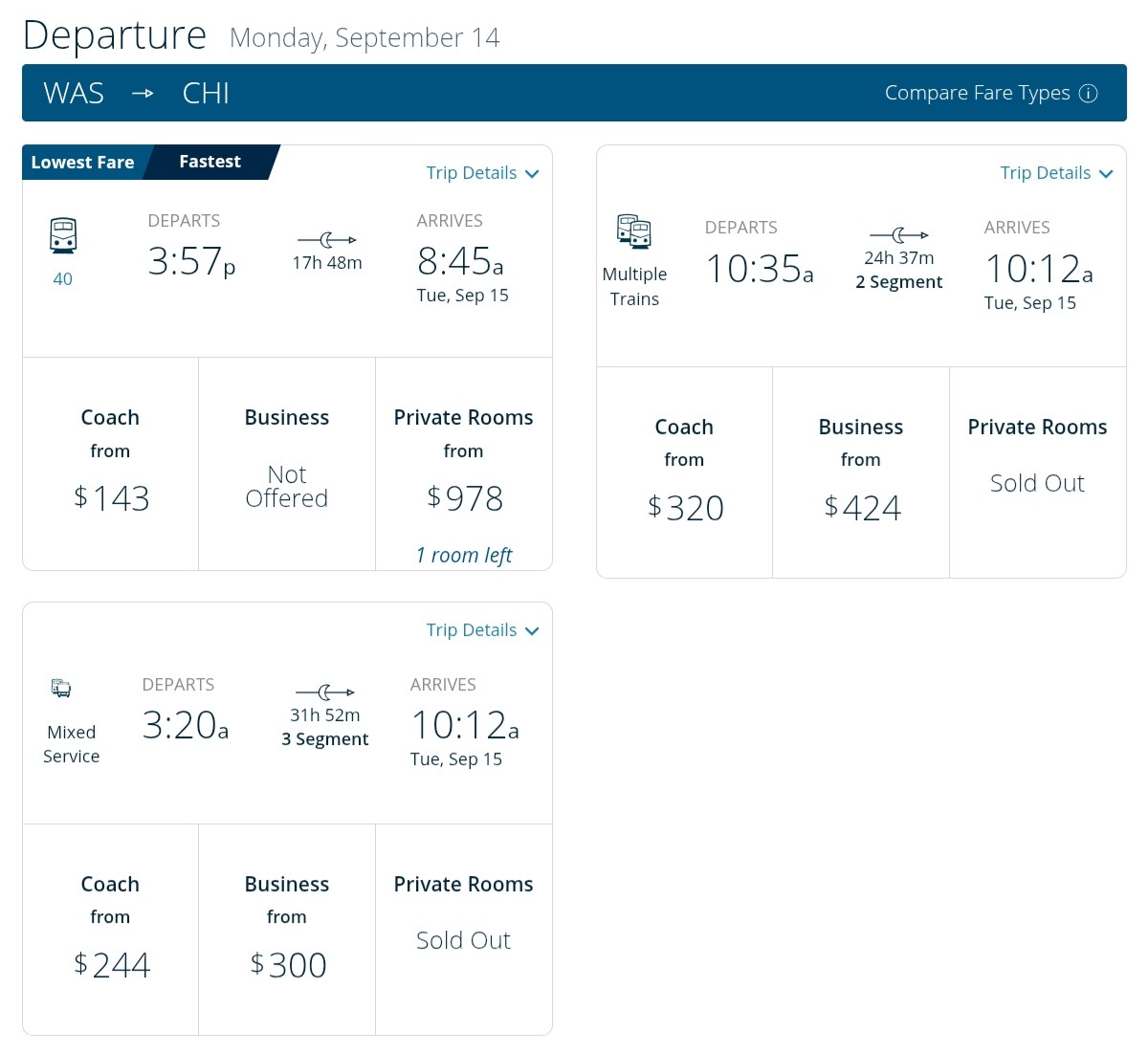Click the Multiple Trains icon

coord(634,231)
